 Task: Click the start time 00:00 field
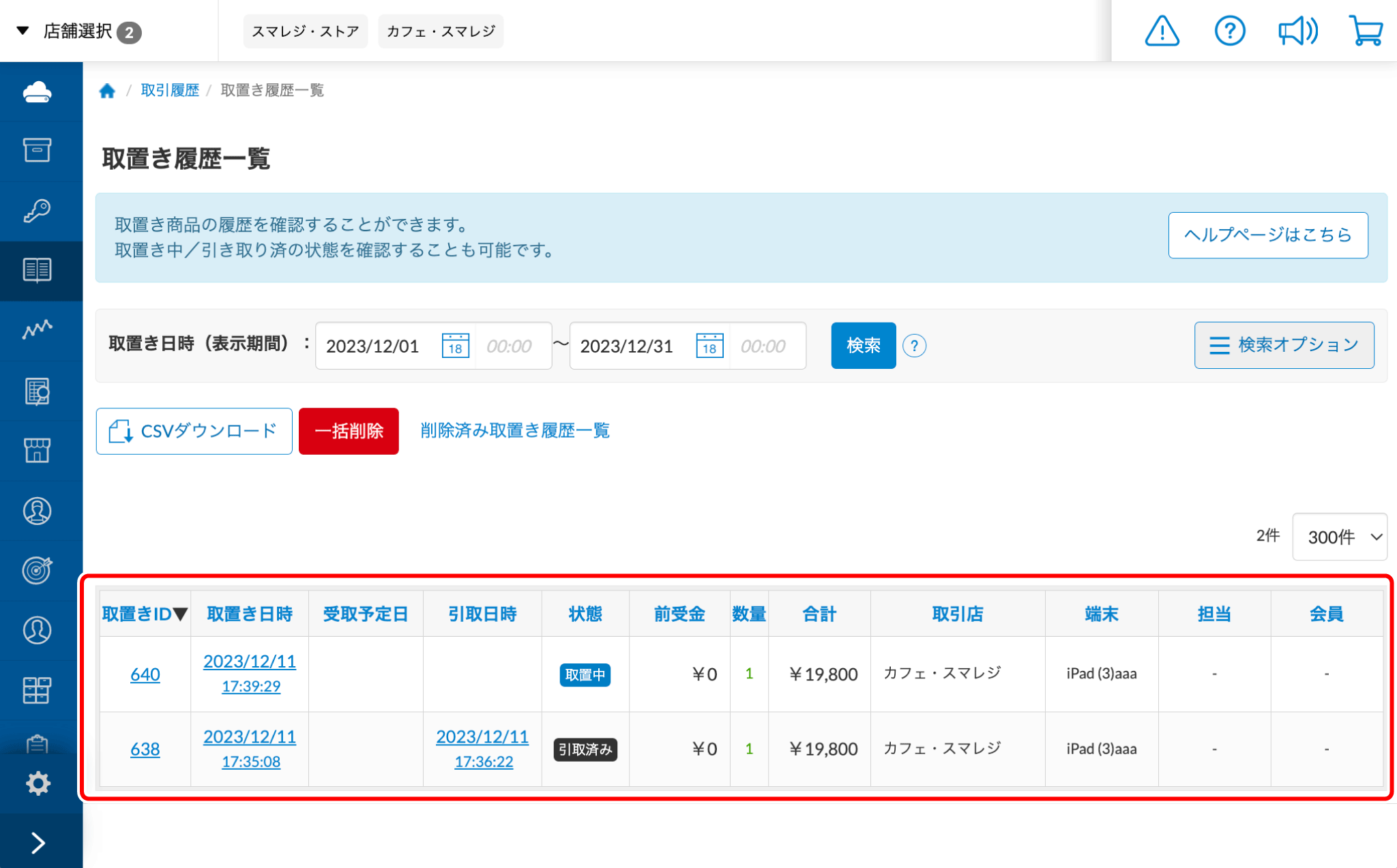point(513,346)
